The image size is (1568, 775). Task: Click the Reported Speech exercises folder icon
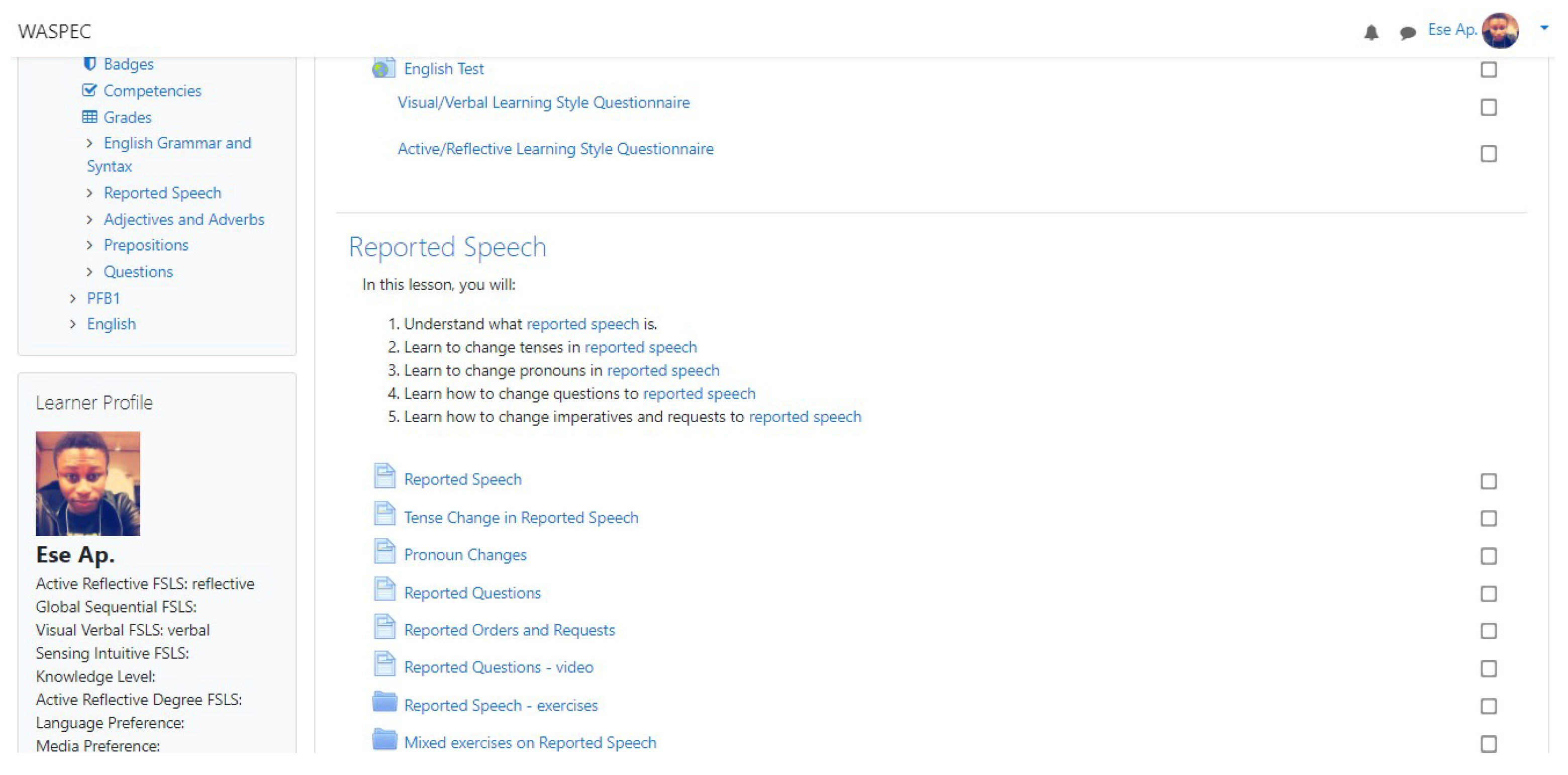(384, 703)
